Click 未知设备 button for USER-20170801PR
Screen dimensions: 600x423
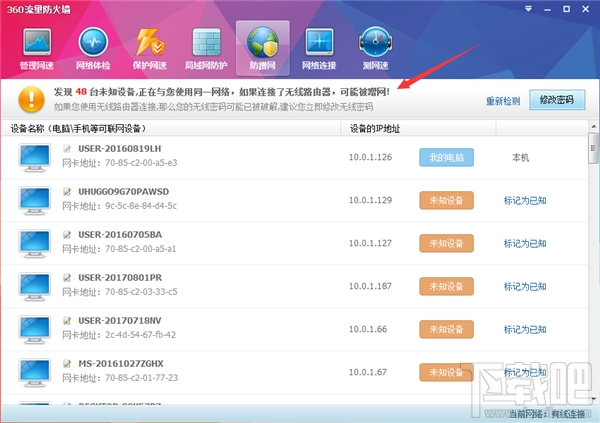[x=447, y=286]
